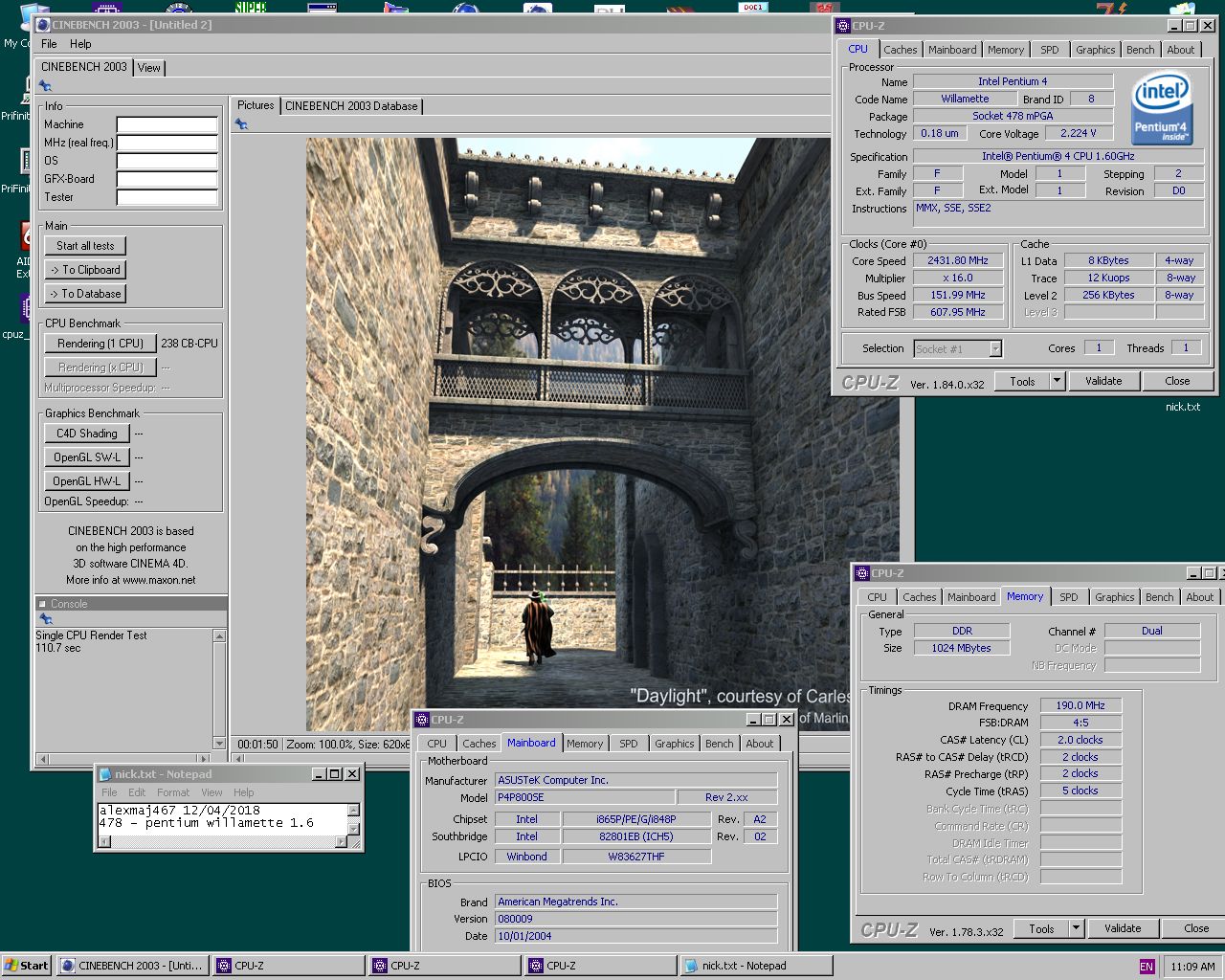
Task: Click Notepad vertical scrollbar down arrow
Action: point(354,829)
